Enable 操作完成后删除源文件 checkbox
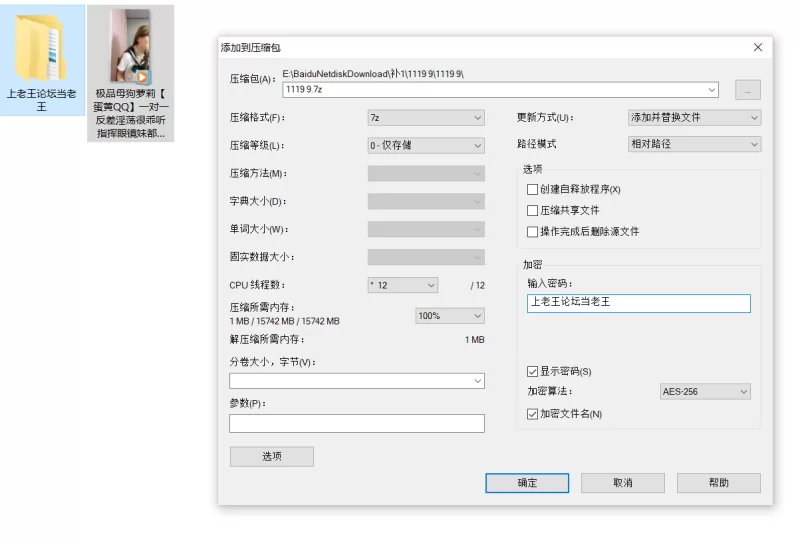 (x=532, y=232)
